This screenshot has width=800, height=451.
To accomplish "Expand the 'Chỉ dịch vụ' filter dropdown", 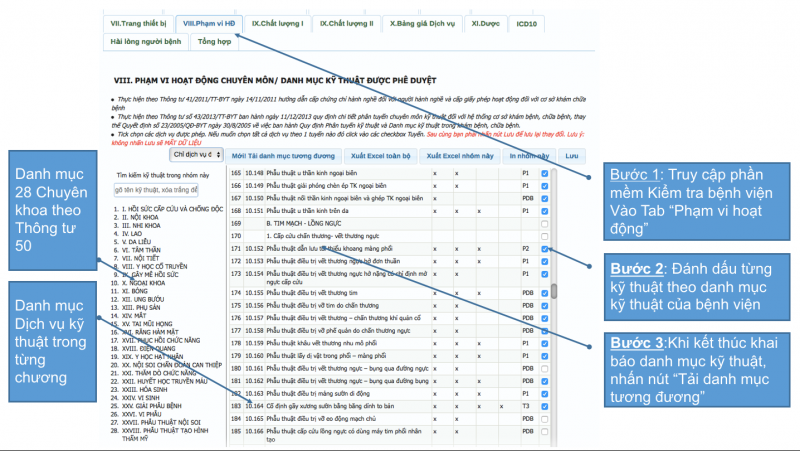I will point(195,155).
